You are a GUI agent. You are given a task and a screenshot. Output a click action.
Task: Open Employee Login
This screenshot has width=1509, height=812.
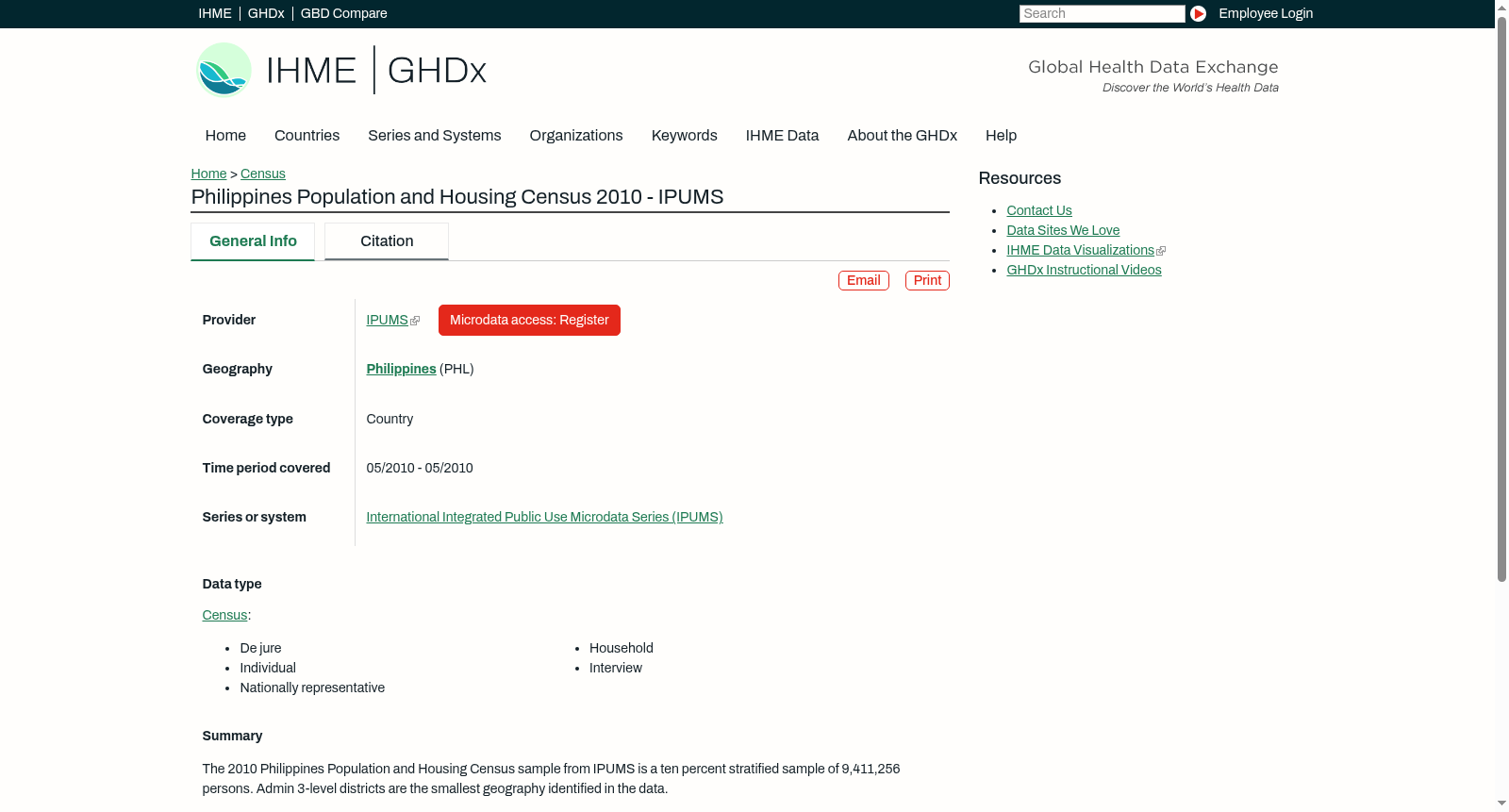coord(1266,13)
